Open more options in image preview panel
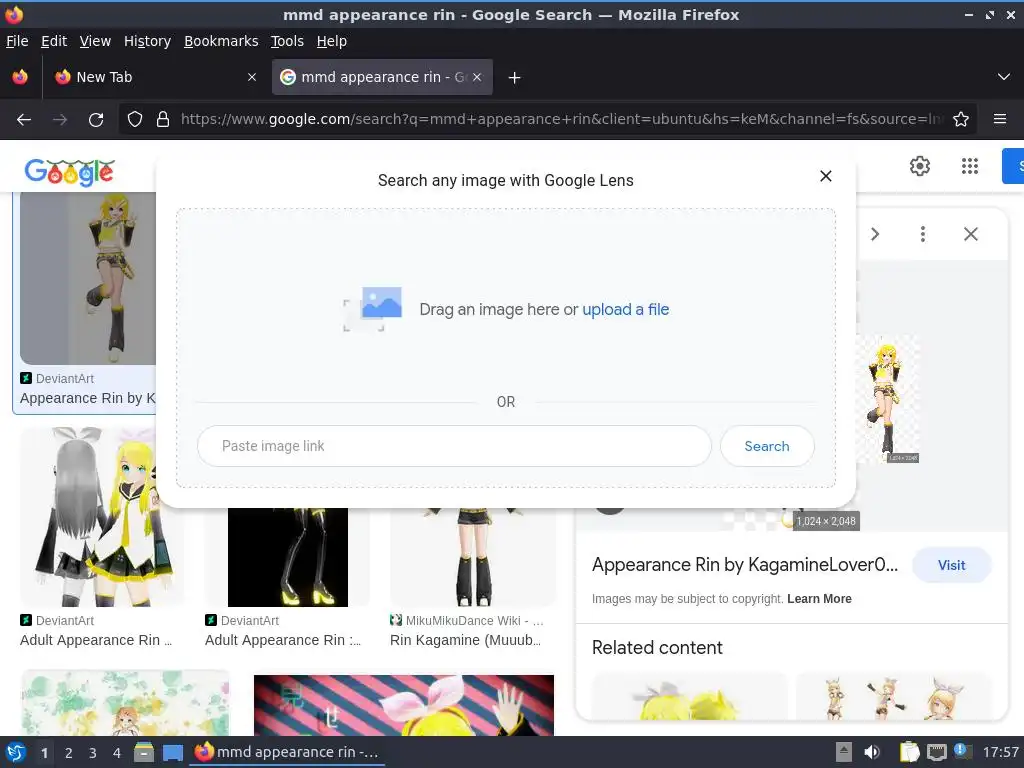This screenshot has height=768, width=1024. [x=923, y=234]
